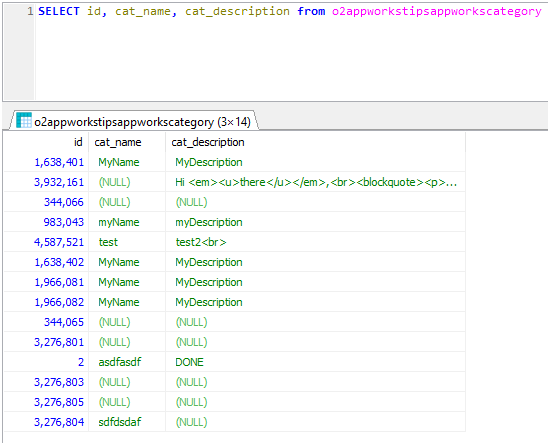
Task: Select the o2appworkstipsappworkscategory result tab
Action: [134, 121]
